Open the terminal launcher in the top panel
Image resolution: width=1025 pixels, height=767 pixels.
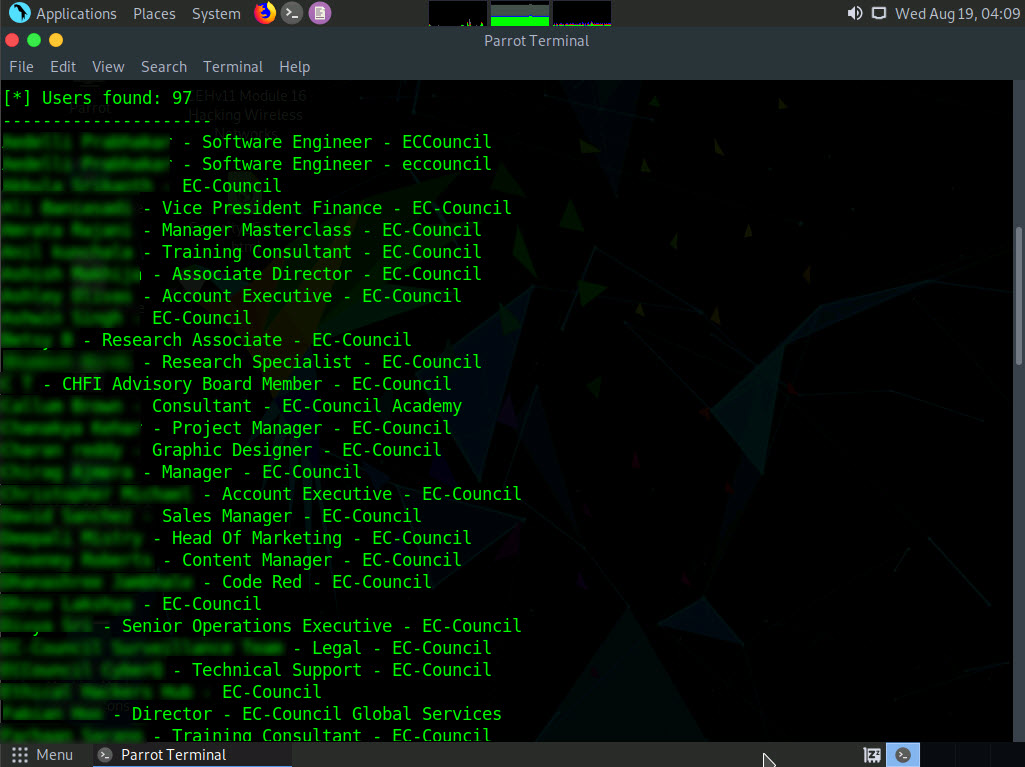click(x=292, y=13)
